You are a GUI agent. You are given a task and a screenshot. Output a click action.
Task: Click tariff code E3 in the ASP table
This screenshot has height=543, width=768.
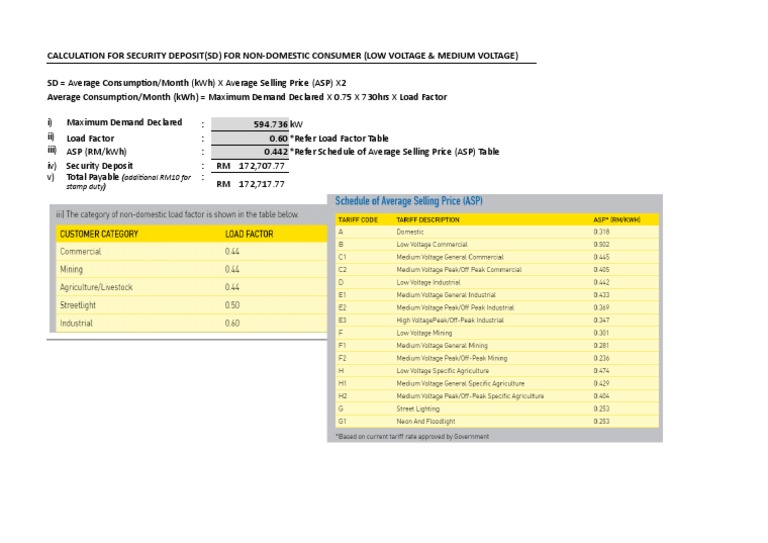point(342,320)
